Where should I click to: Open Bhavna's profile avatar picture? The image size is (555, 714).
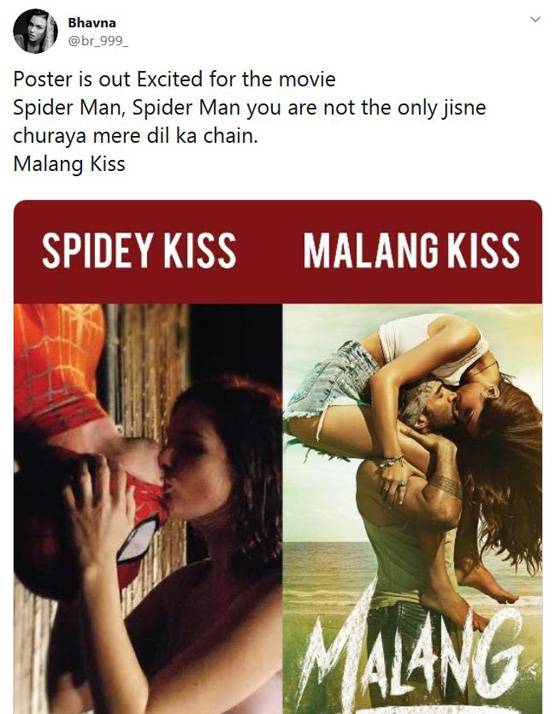[x=36, y=31]
